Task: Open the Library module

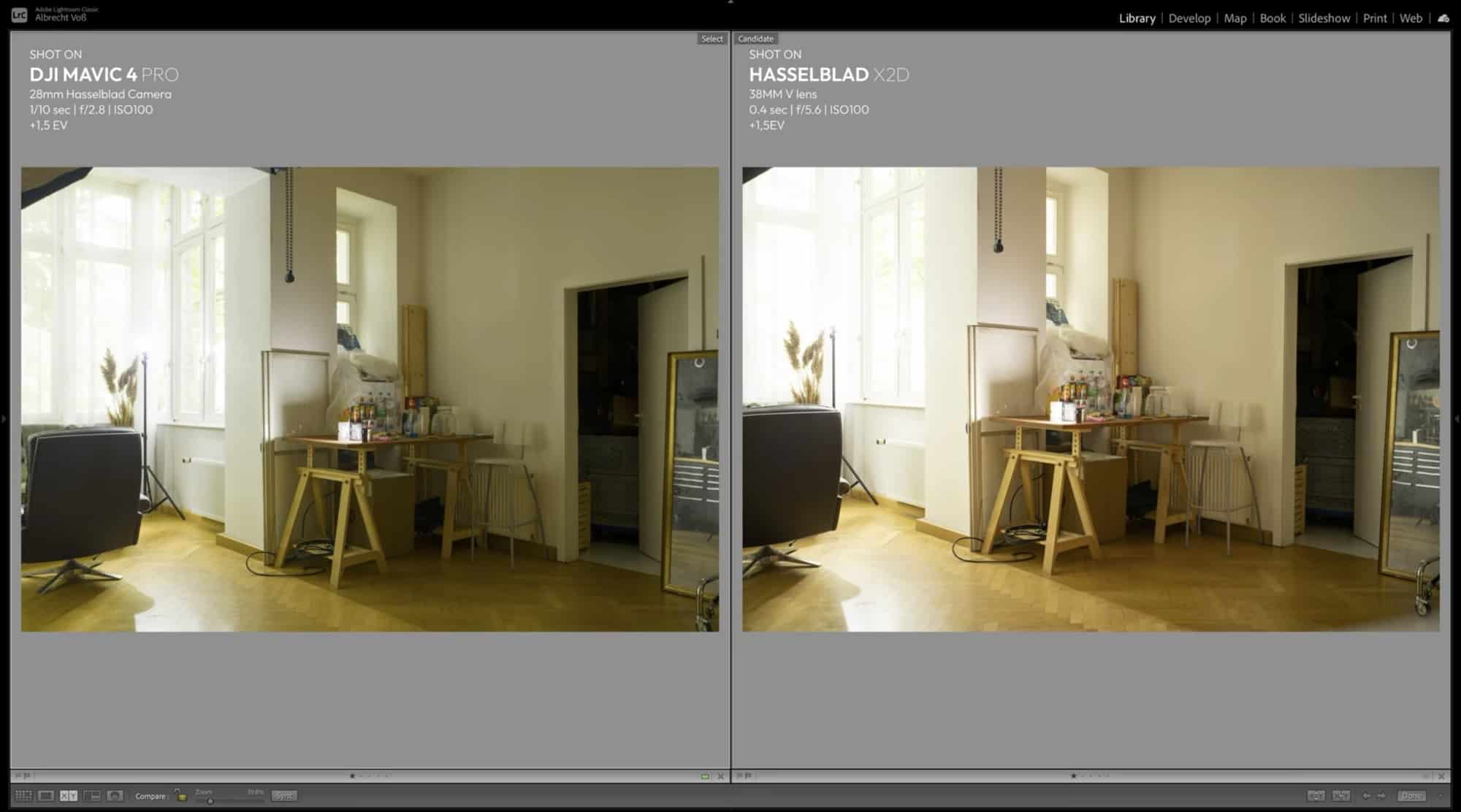Action: [x=1137, y=18]
